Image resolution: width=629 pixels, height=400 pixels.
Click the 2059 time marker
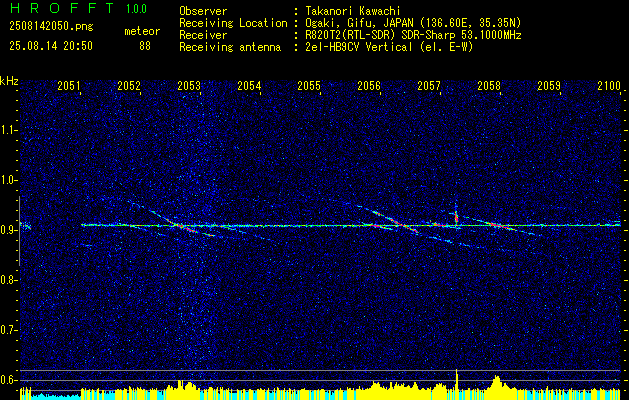coord(549,86)
